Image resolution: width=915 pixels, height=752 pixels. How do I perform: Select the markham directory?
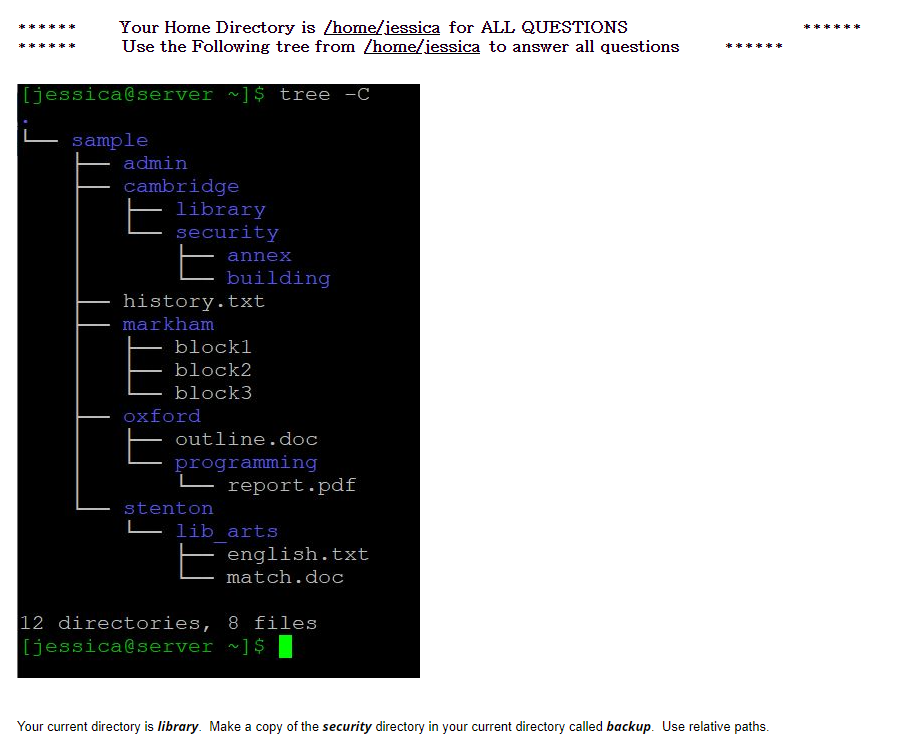click(168, 324)
